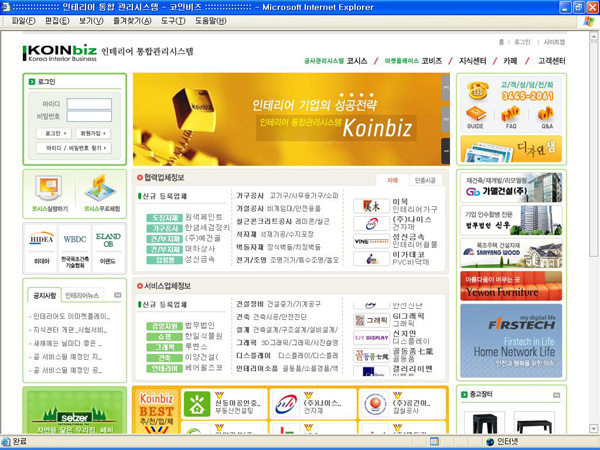Open 마켓플레이스 코비즈 nav link
The width and height of the screenshot is (600, 450).
click(413, 61)
